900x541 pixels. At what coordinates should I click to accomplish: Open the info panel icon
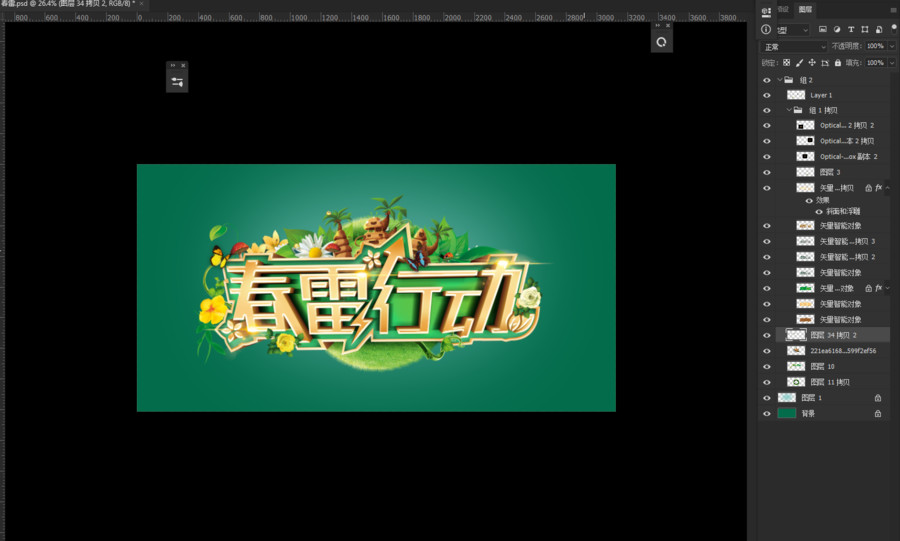(766, 29)
